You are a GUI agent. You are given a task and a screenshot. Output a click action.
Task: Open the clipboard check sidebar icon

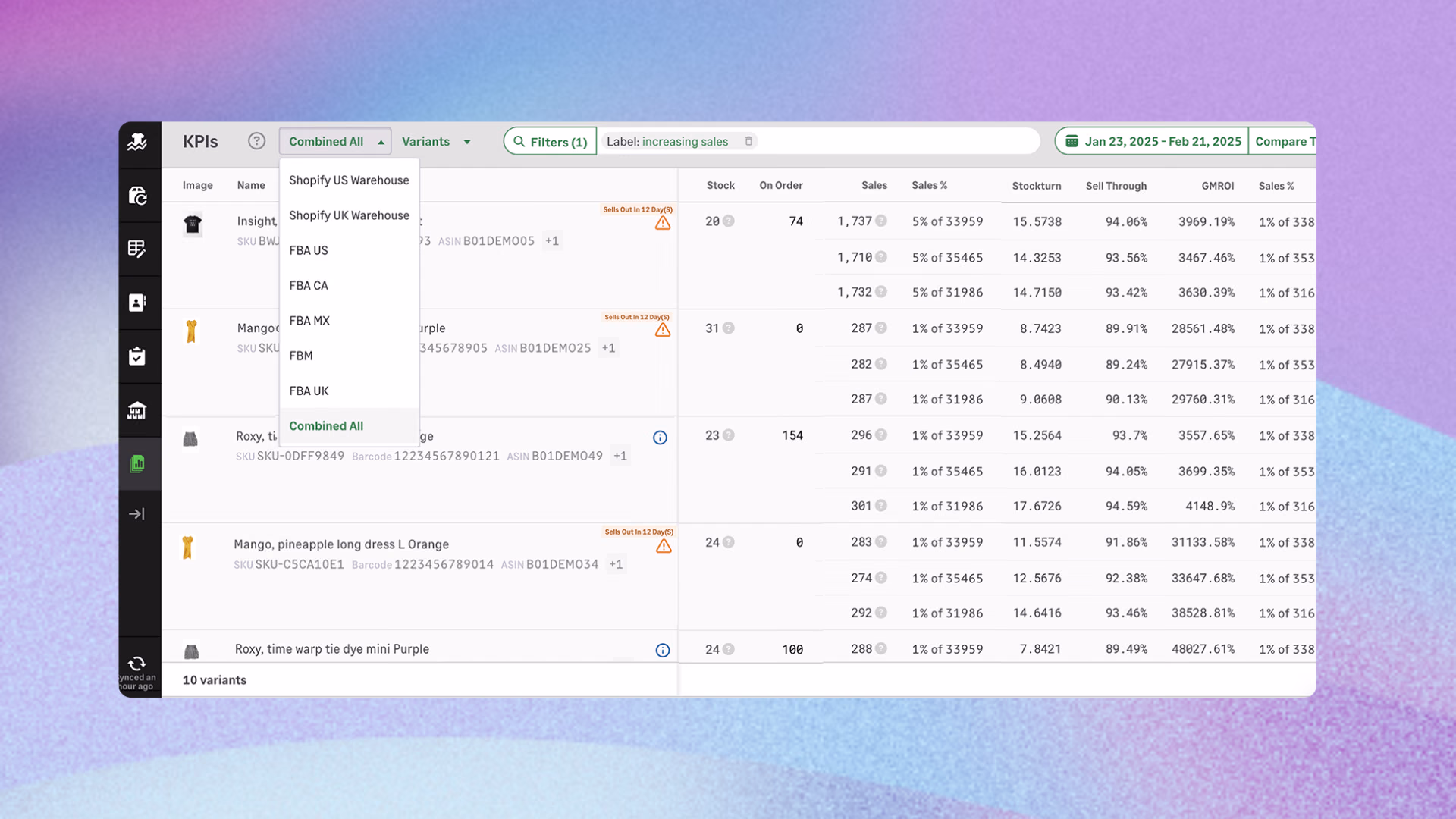137,356
